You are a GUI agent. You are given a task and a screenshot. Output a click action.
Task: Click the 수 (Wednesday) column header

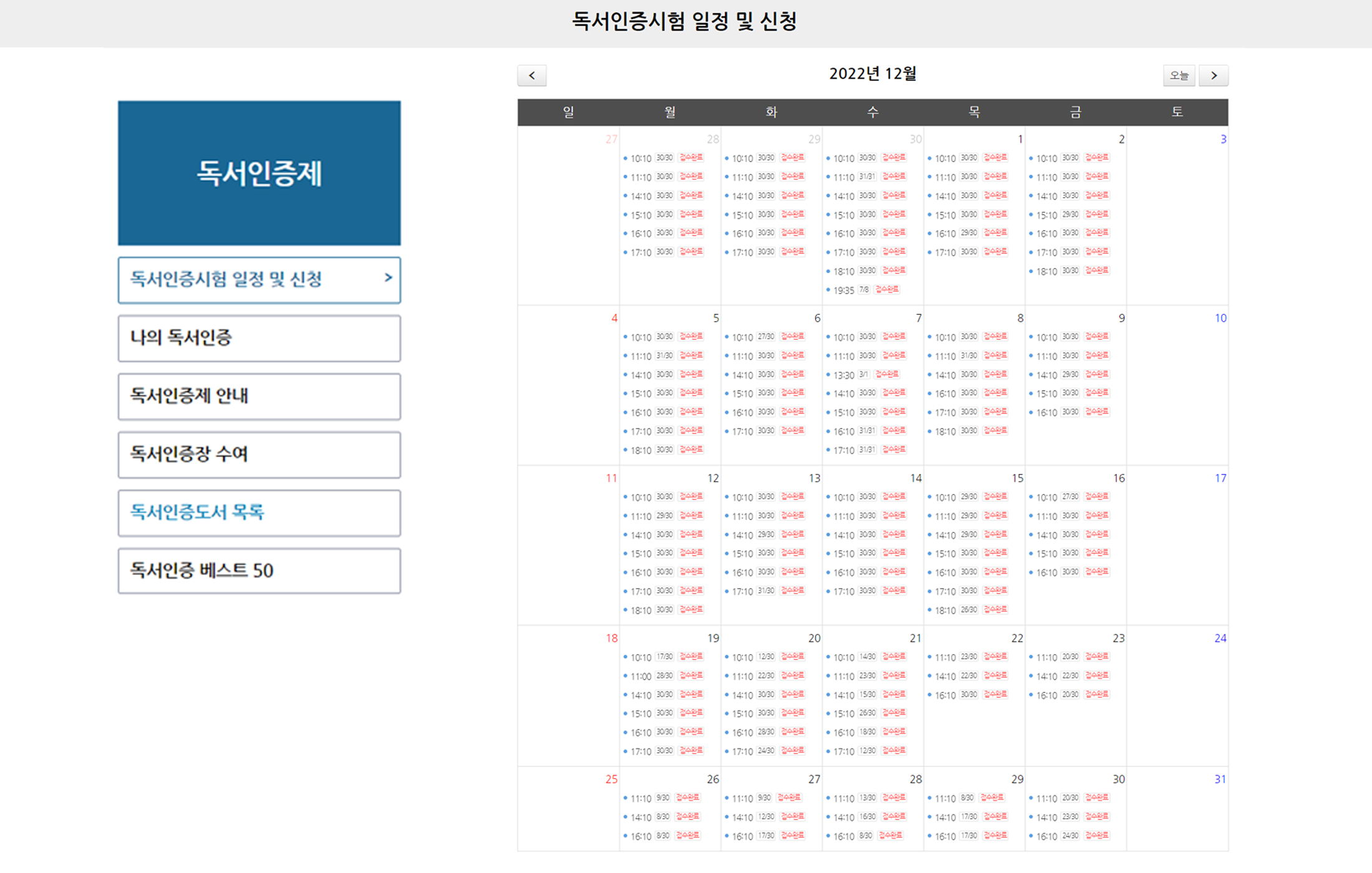[872, 112]
